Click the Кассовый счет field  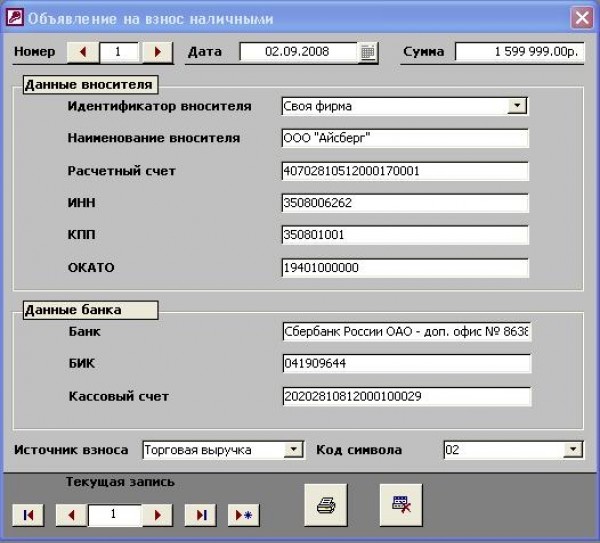tap(405, 397)
